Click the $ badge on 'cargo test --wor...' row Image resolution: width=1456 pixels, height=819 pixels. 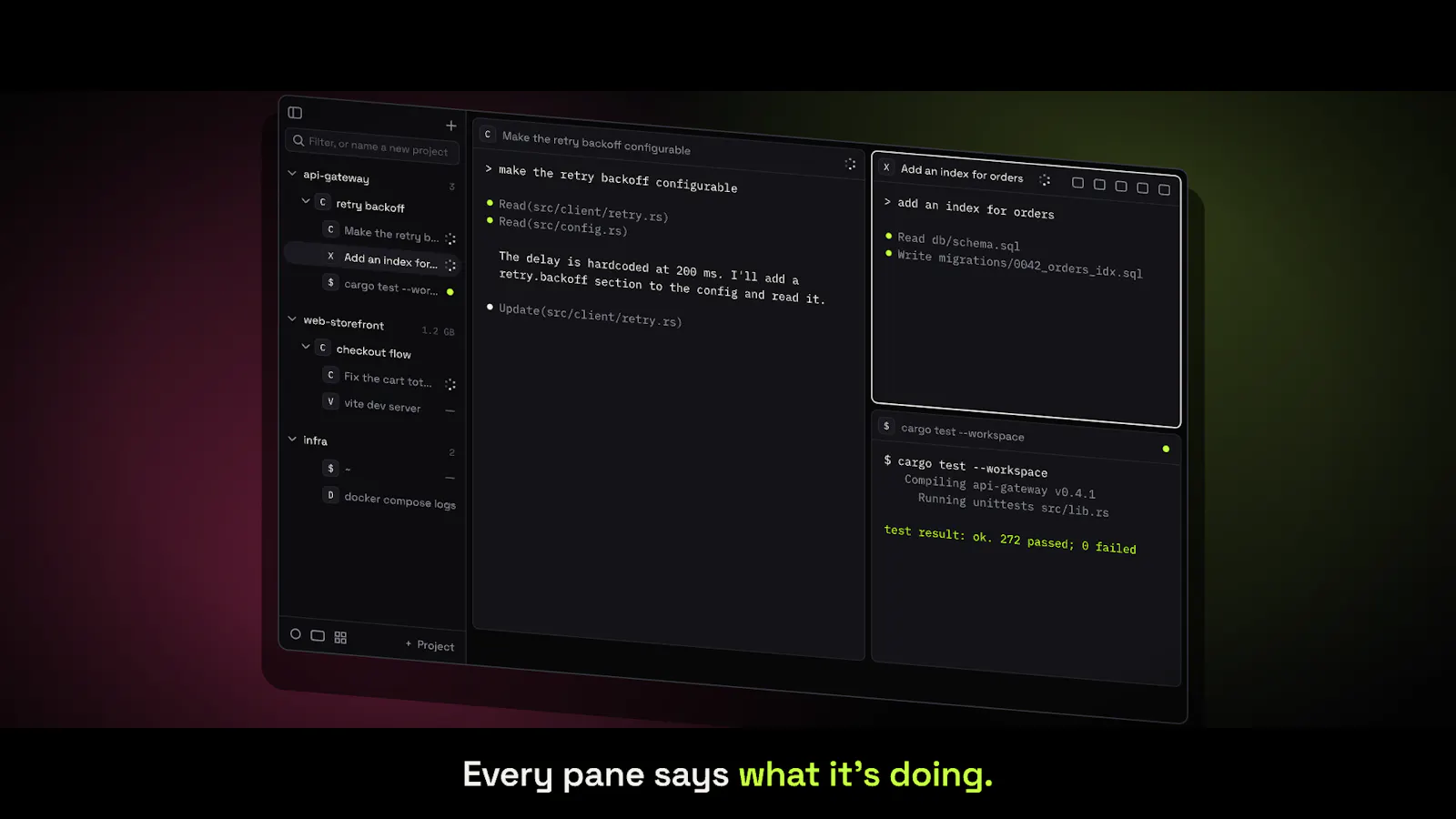click(x=330, y=283)
